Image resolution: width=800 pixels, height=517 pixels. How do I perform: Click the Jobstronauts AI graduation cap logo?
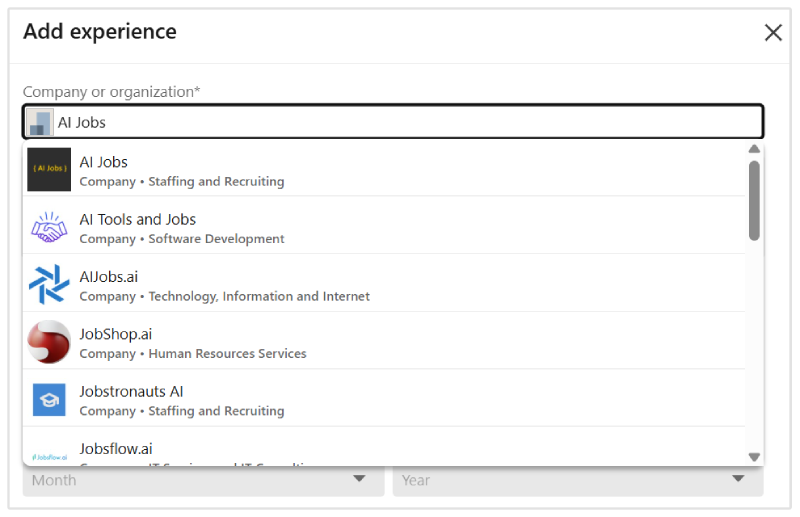coord(49,400)
